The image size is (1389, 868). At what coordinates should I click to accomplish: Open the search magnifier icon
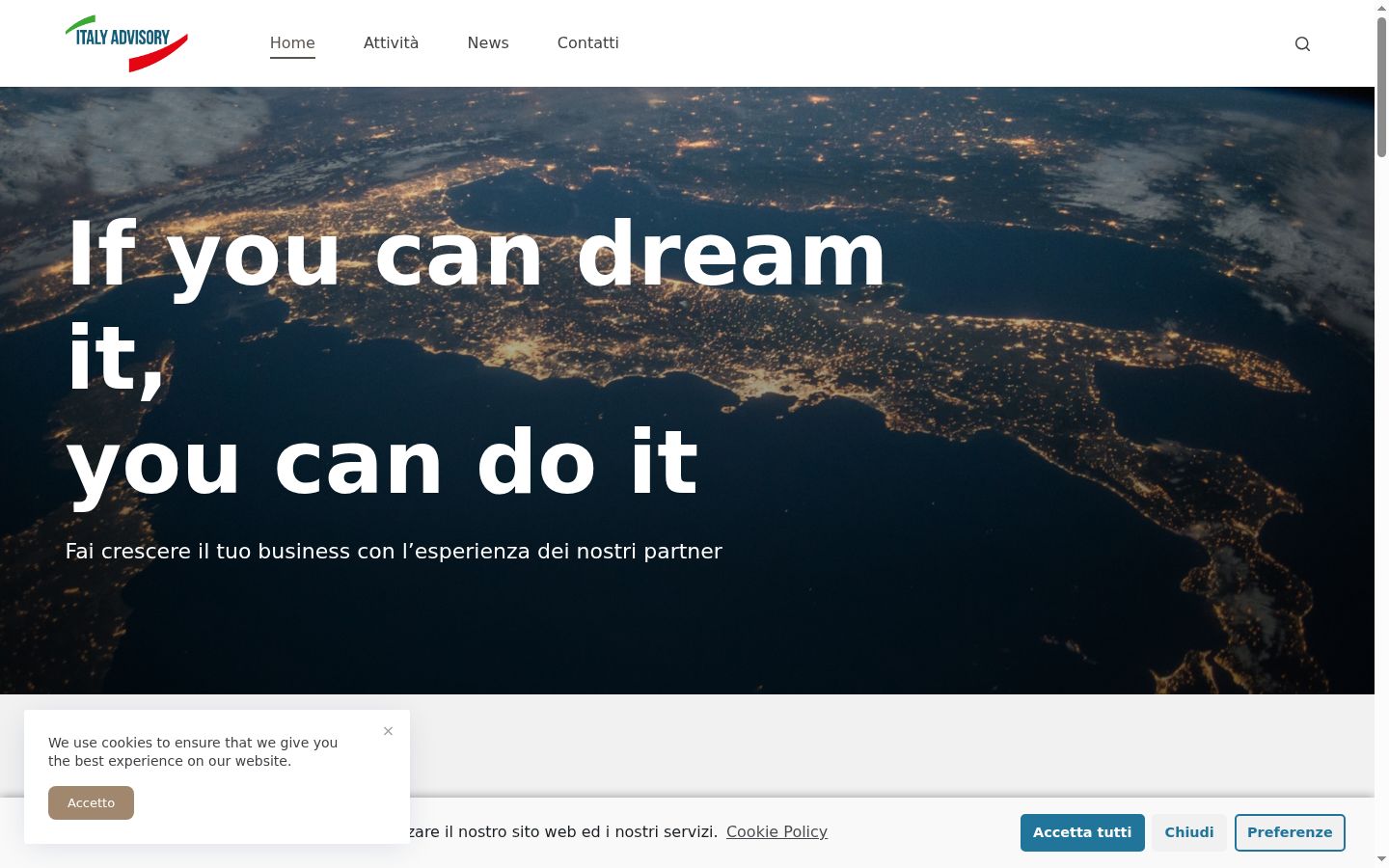pyautogui.click(x=1302, y=43)
